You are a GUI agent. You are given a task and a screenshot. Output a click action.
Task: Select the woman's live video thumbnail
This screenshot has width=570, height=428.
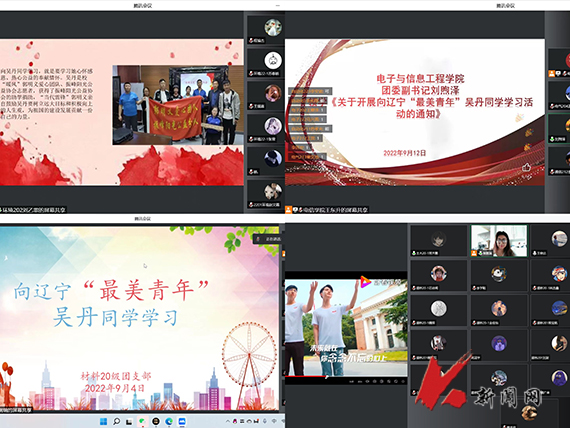click(499, 241)
